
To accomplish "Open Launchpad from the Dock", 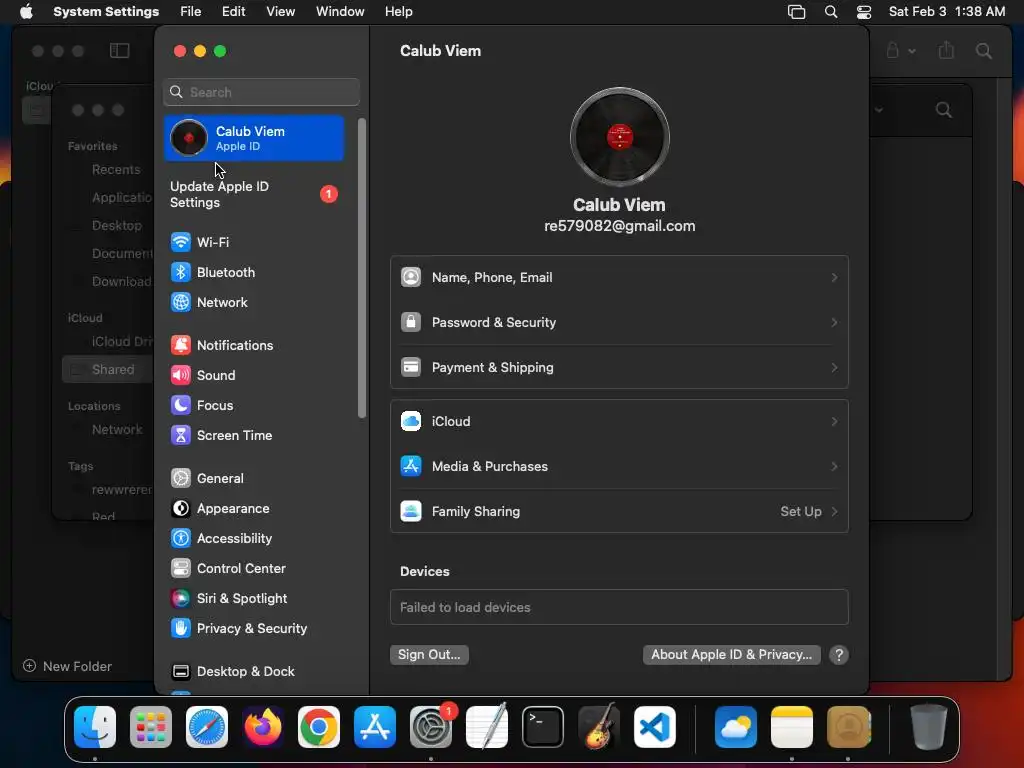I will coord(151,727).
